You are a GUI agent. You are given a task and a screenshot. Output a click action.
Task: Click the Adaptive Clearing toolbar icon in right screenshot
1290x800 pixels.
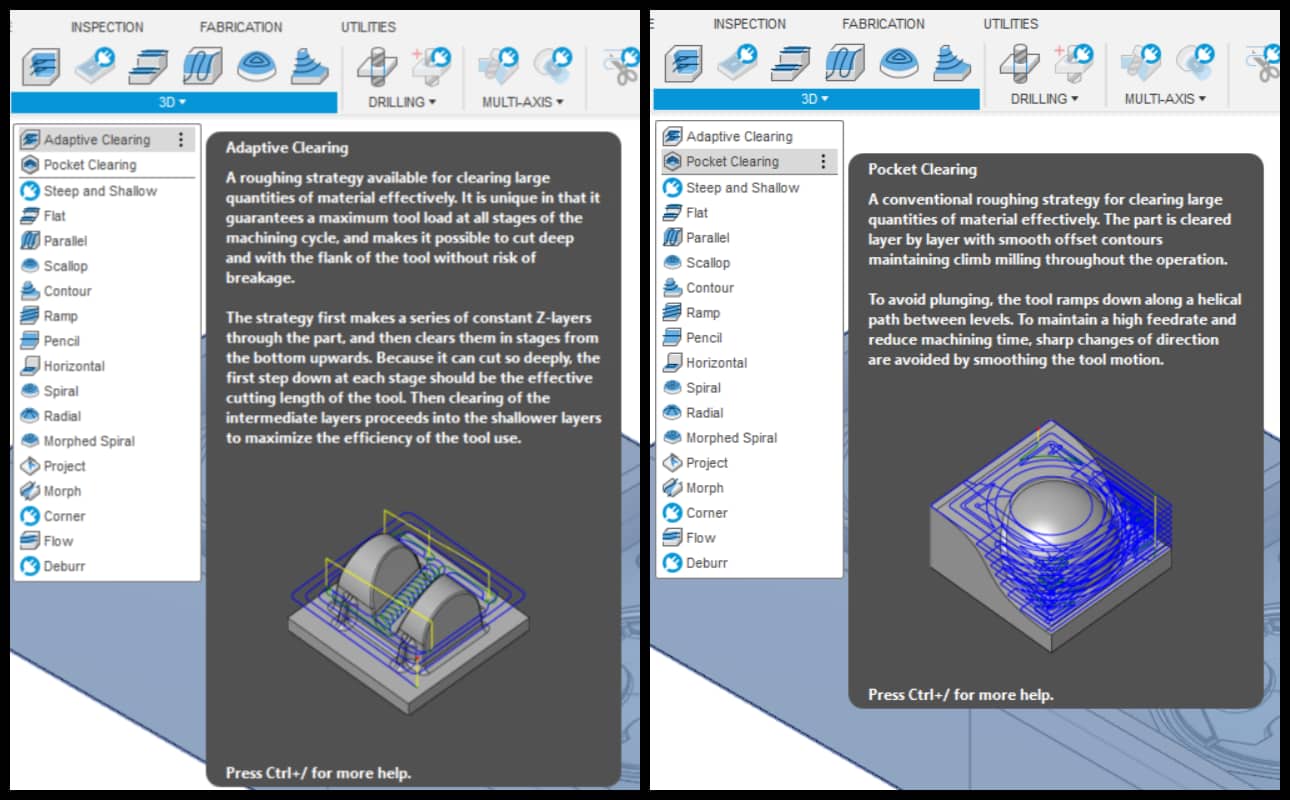pyautogui.click(x=684, y=63)
